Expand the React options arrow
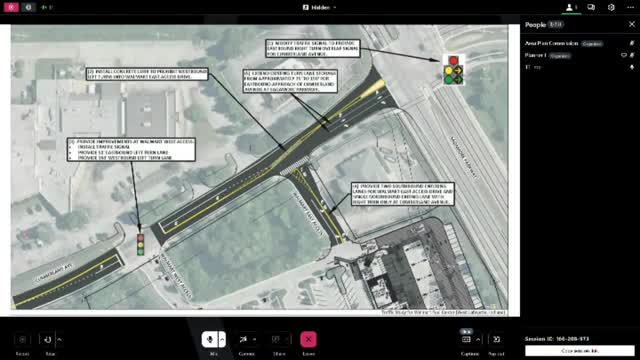 [60, 340]
